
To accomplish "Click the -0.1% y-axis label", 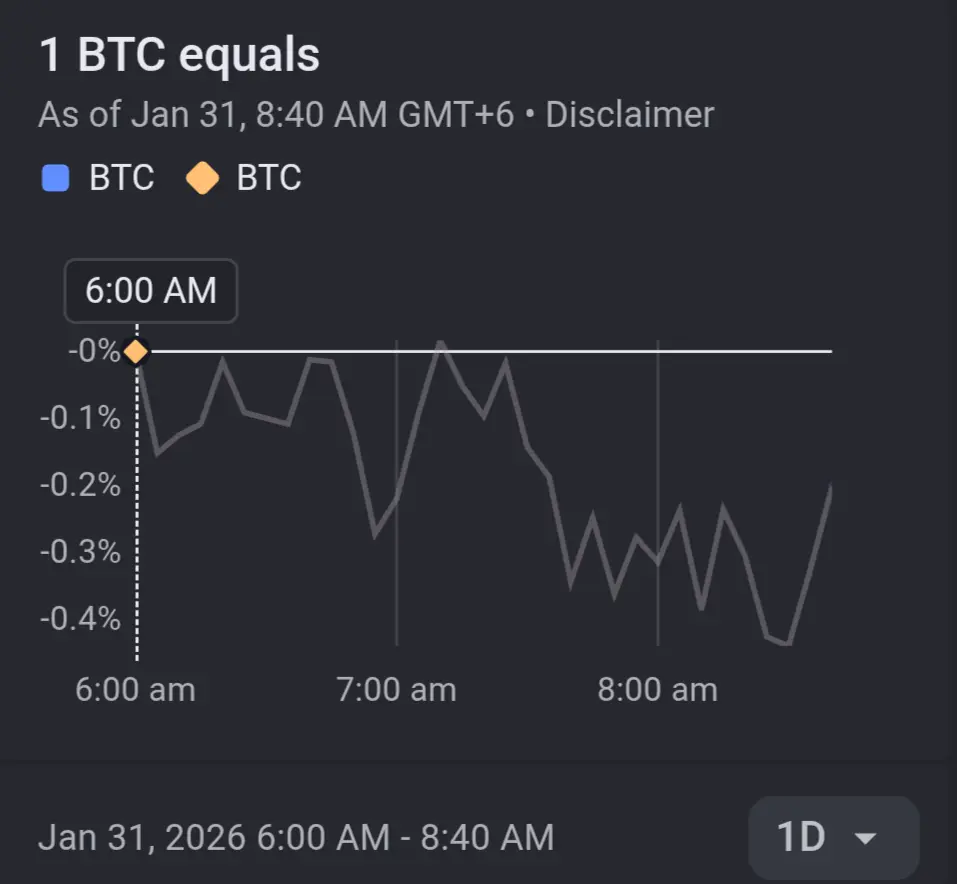I will (x=80, y=418).
